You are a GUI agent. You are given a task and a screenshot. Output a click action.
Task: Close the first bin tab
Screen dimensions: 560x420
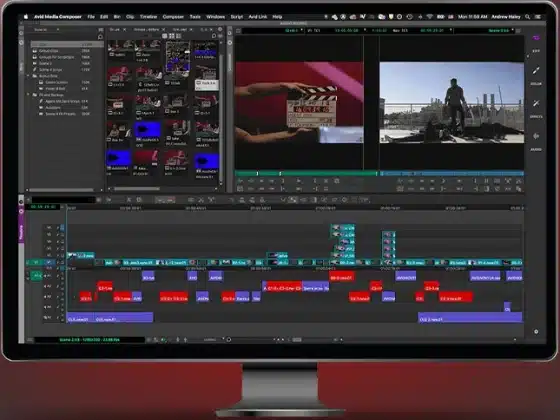(124, 30)
